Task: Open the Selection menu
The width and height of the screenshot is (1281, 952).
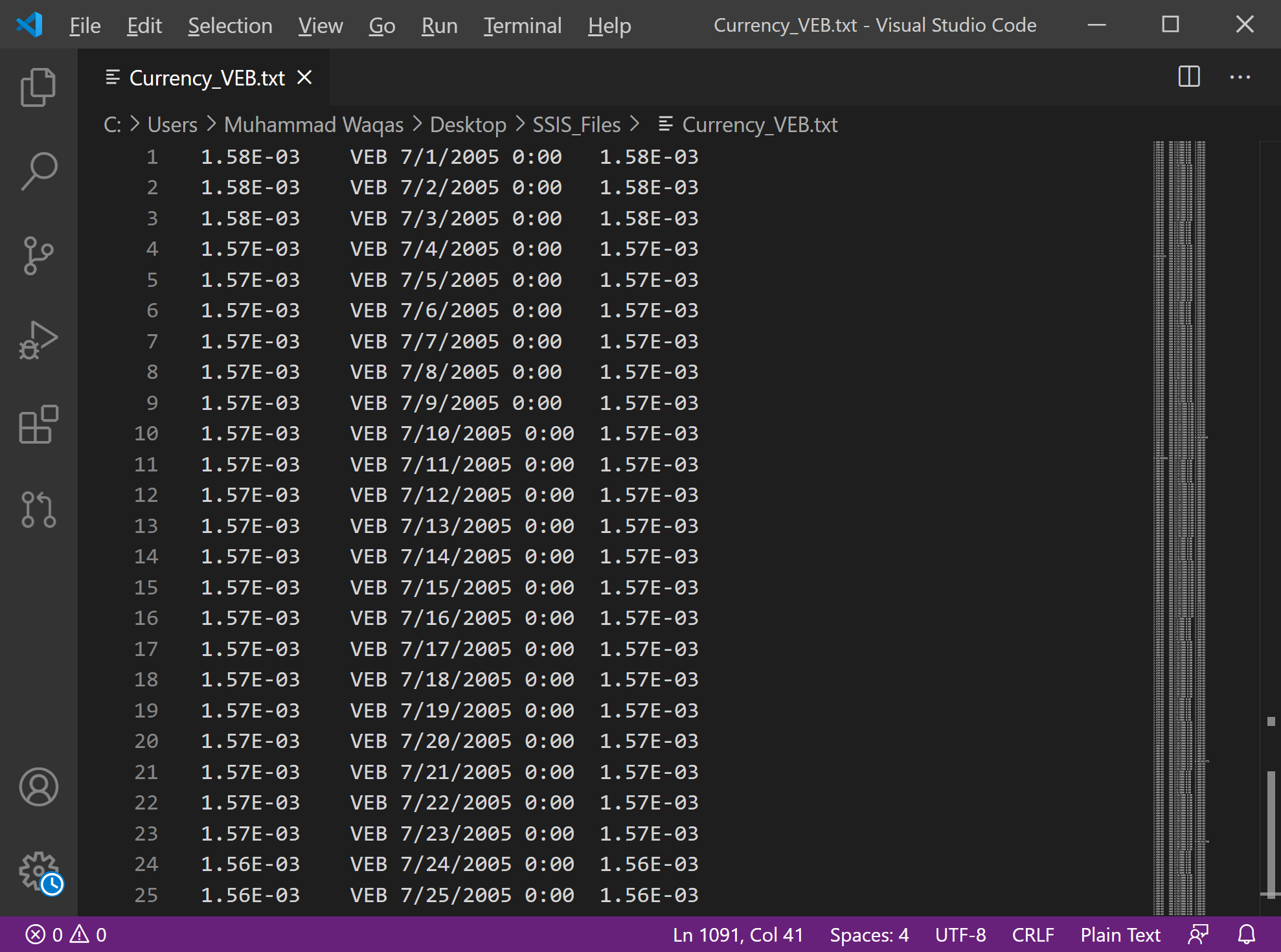Action: 230,25
